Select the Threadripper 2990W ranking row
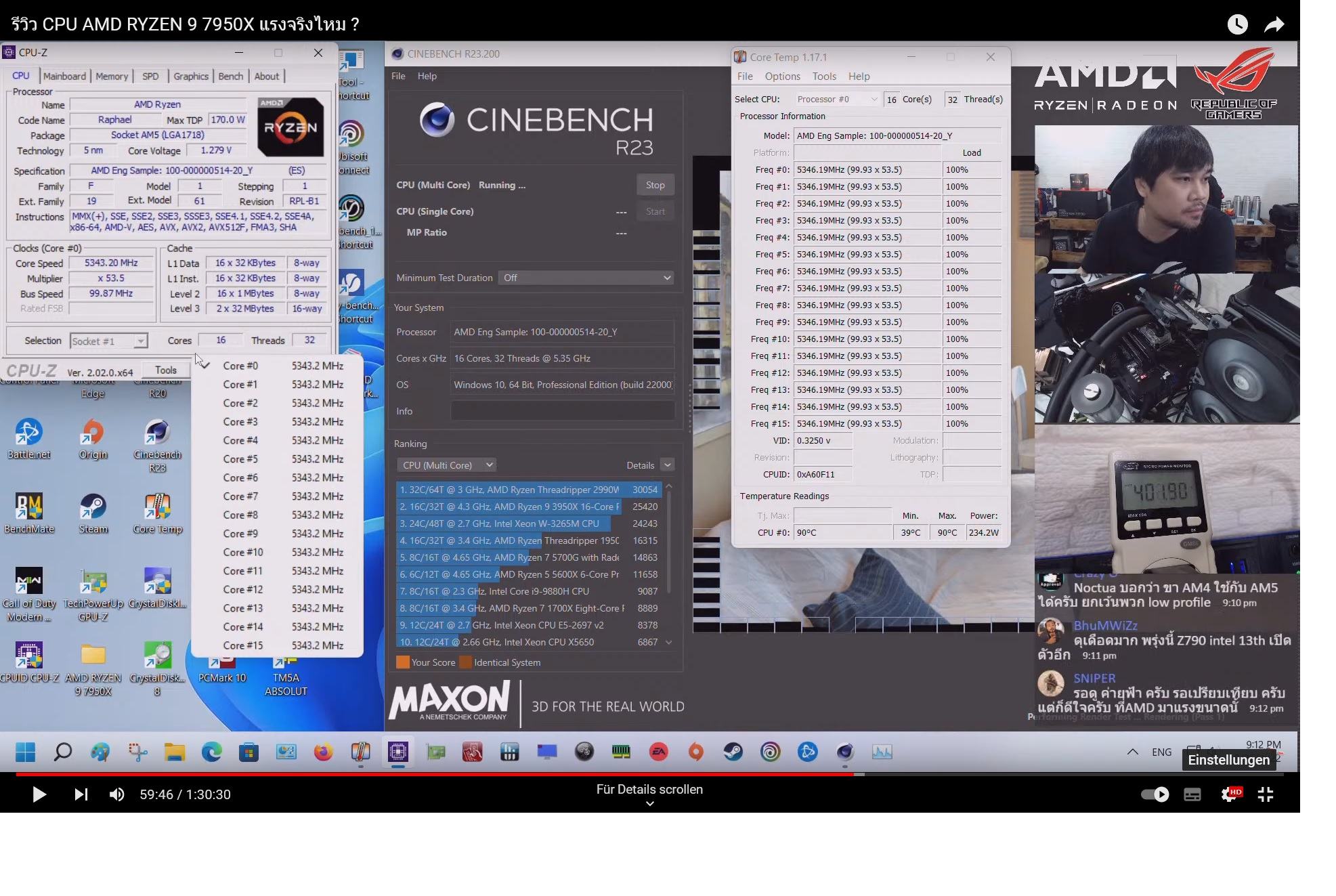This screenshot has height=896, width=1336. click(x=528, y=490)
